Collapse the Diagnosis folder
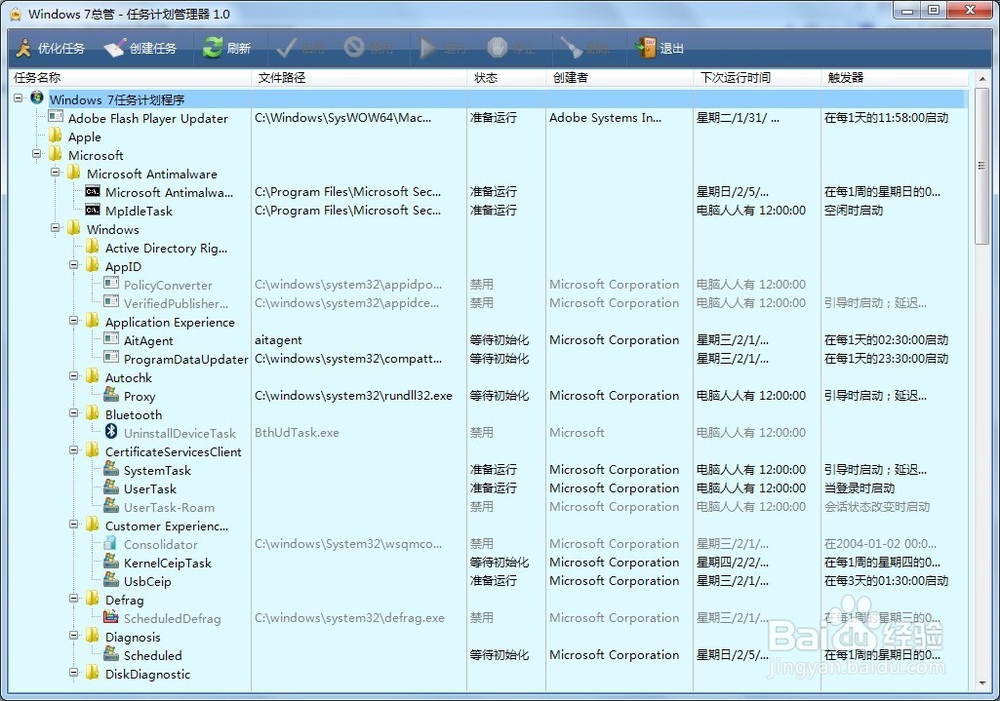The width and height of the screenshot is (1000, 701). 74,635
